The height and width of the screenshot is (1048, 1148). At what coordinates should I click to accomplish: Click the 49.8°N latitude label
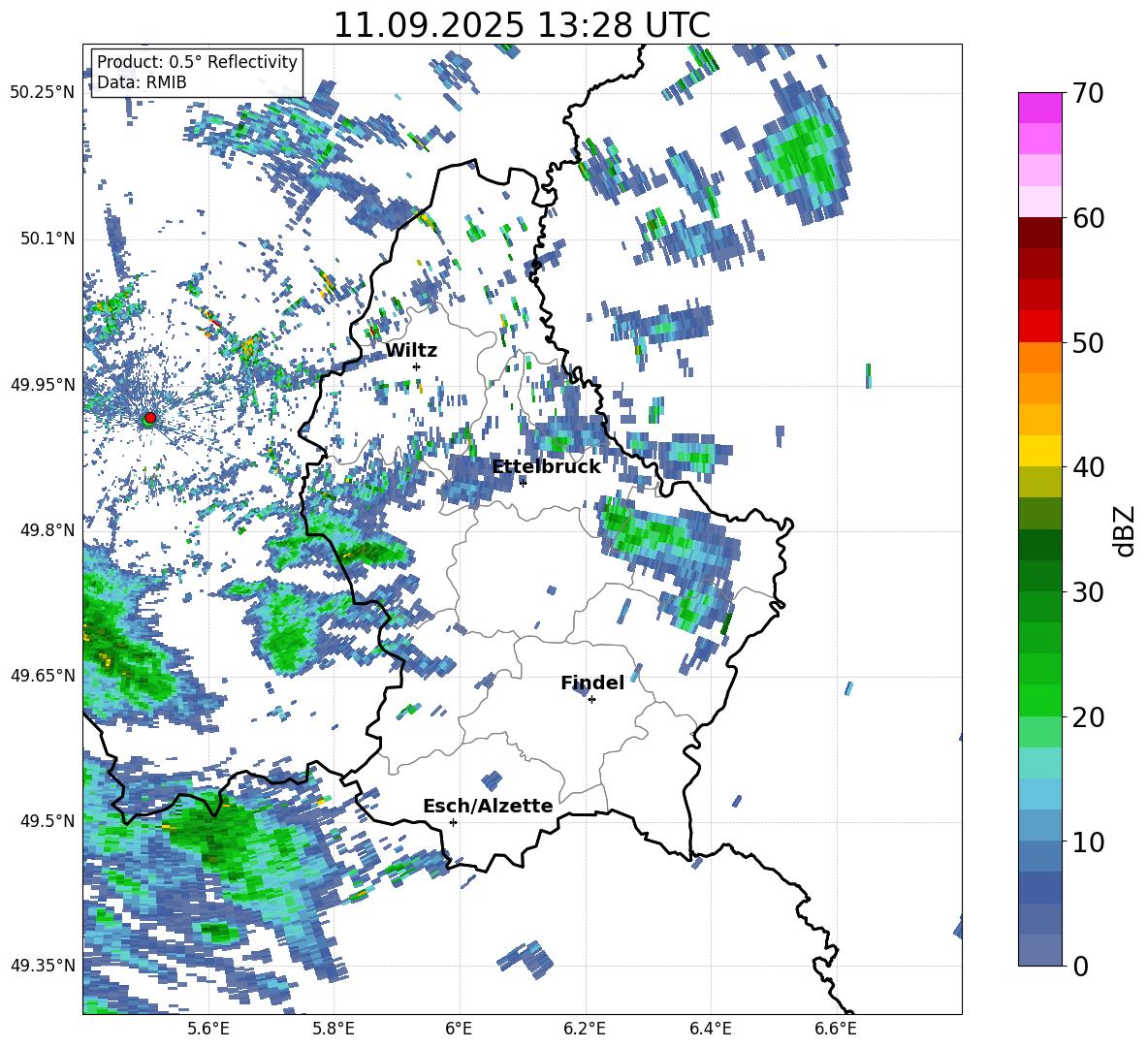click(47, 529)
